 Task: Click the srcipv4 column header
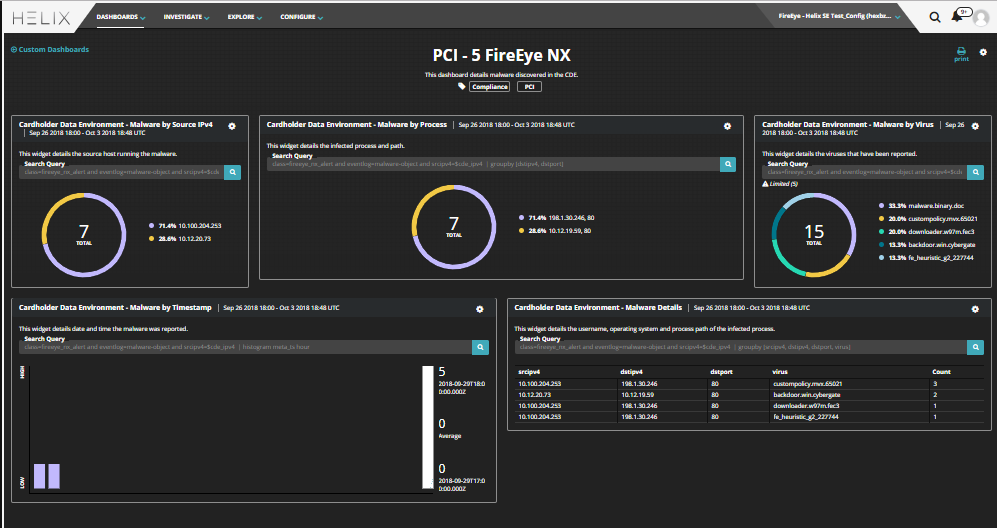click(x=530, y=372)
